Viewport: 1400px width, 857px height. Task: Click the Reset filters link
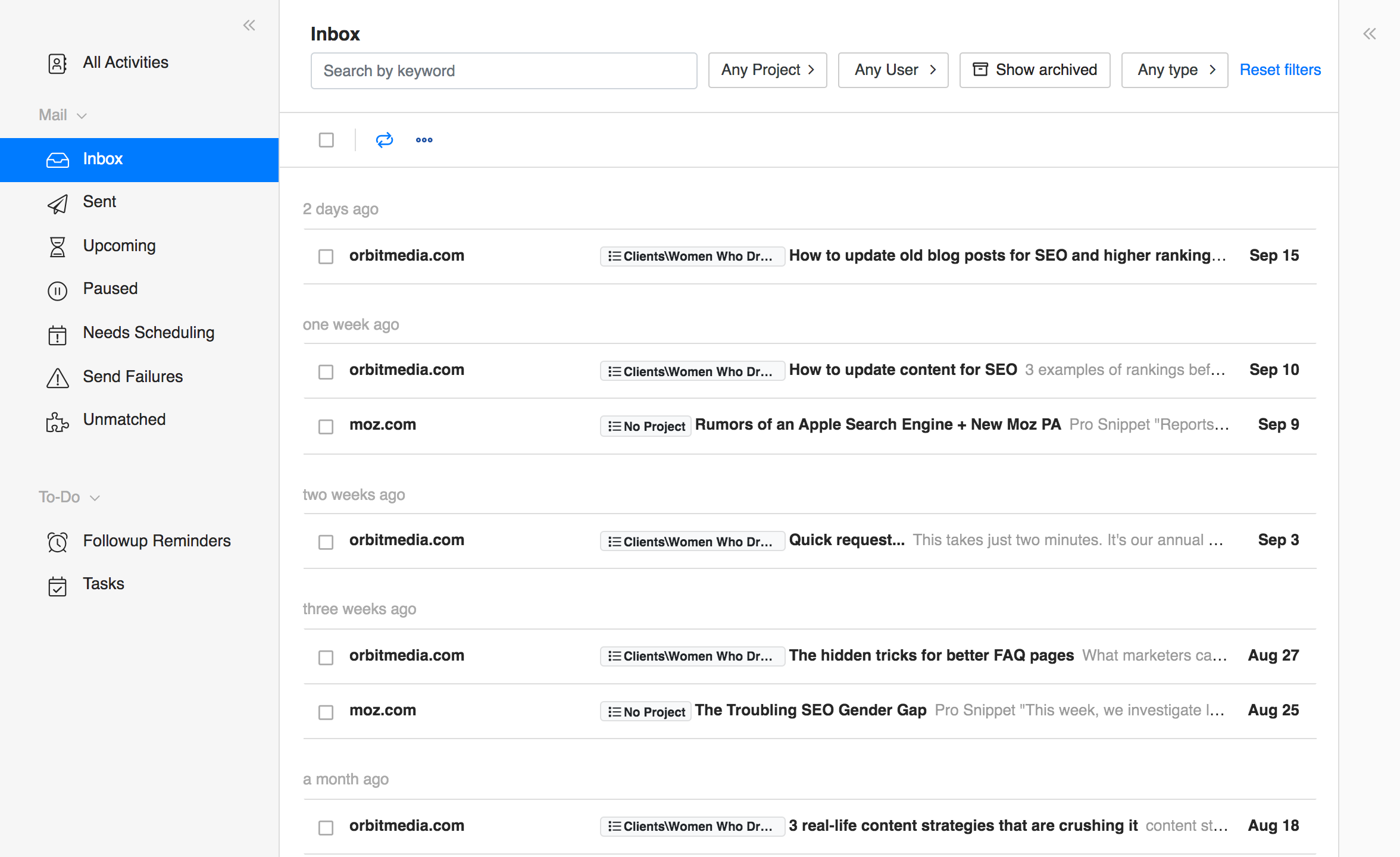1280,70
